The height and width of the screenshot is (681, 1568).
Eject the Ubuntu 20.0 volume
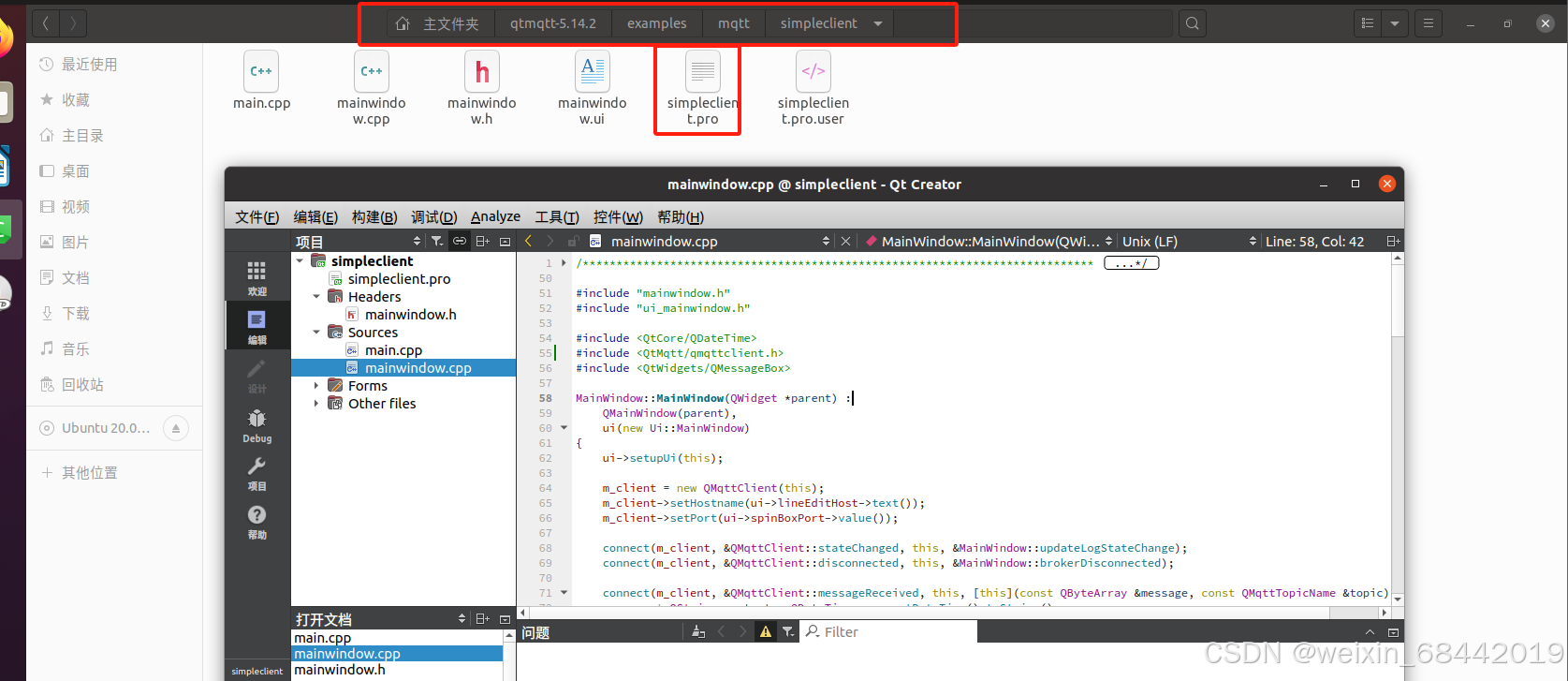[176, 428]
